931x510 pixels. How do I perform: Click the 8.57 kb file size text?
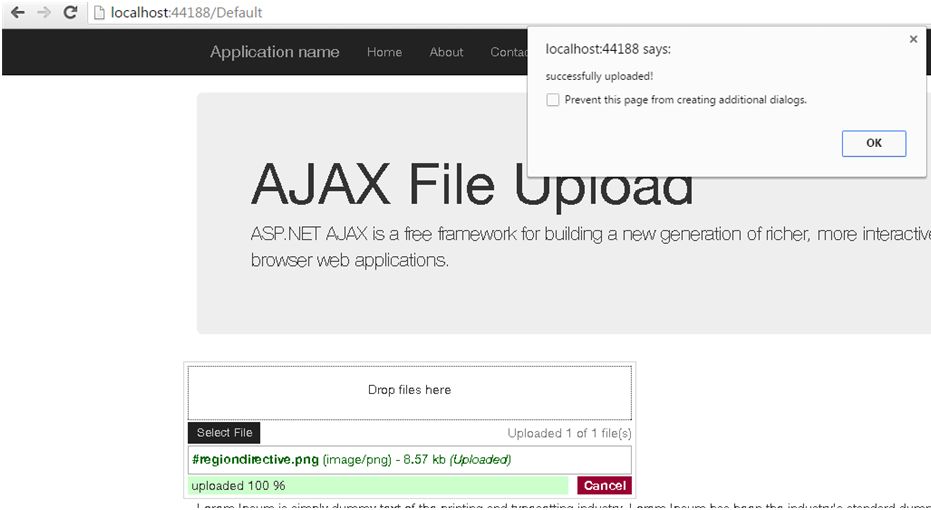425,460
